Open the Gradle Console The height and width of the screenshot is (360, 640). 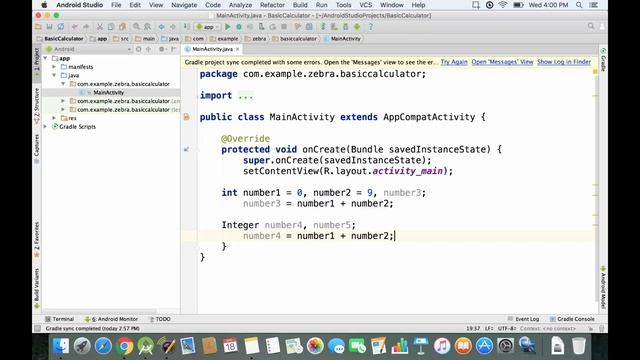[x=572, y=319]
